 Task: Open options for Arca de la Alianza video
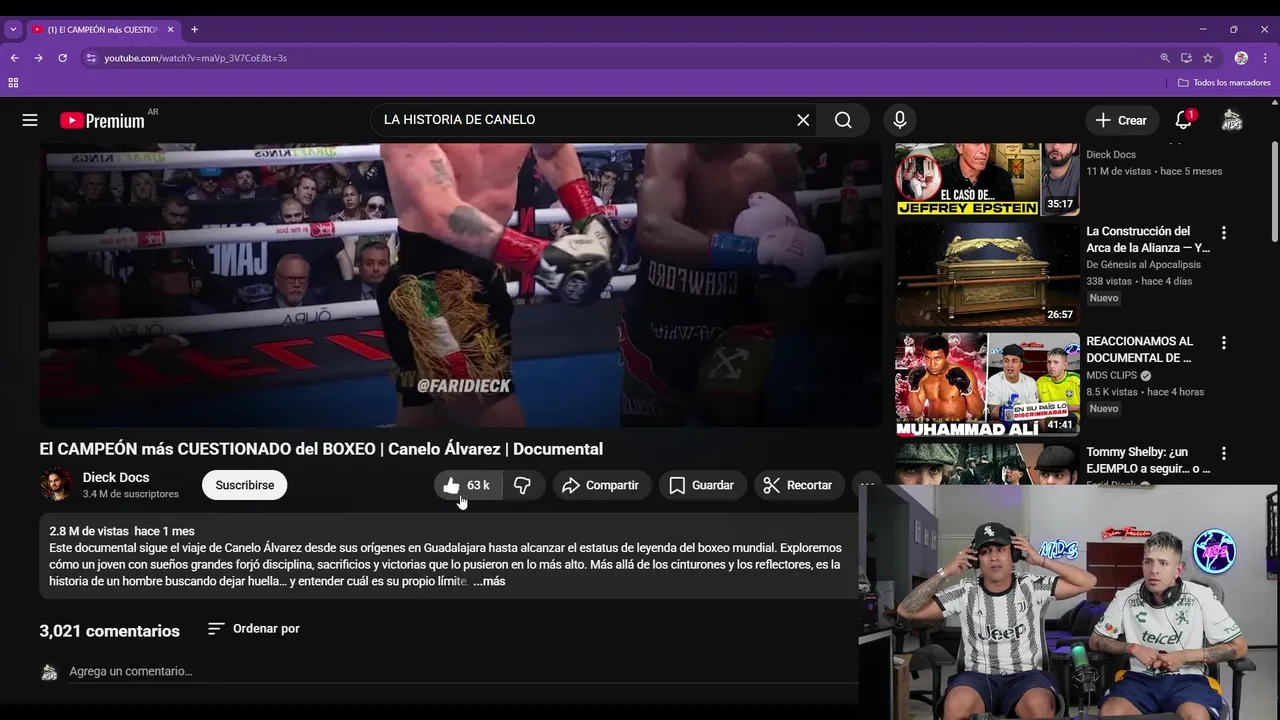(x=1223, y=233)
